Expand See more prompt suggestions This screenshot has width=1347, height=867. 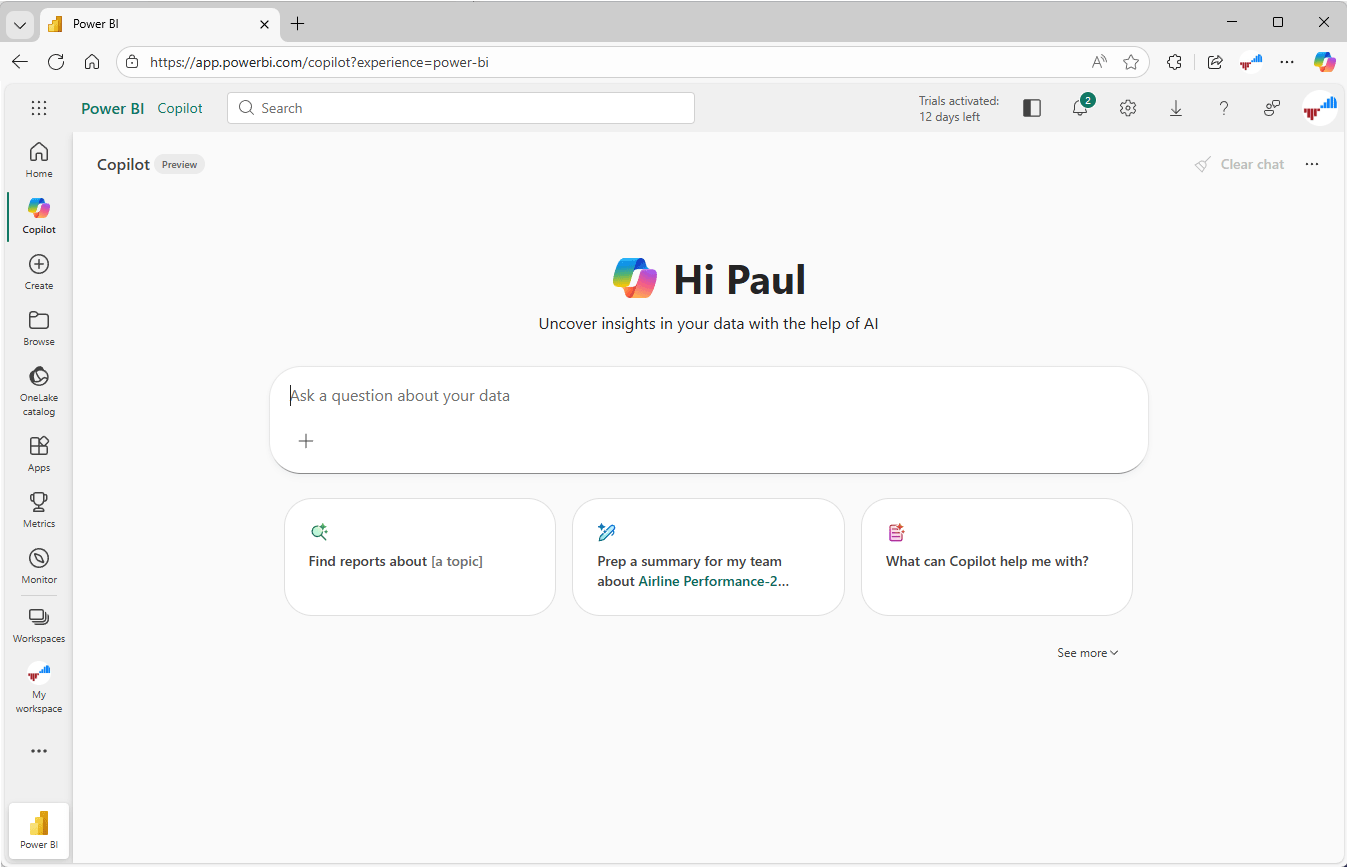(1088, 653)
